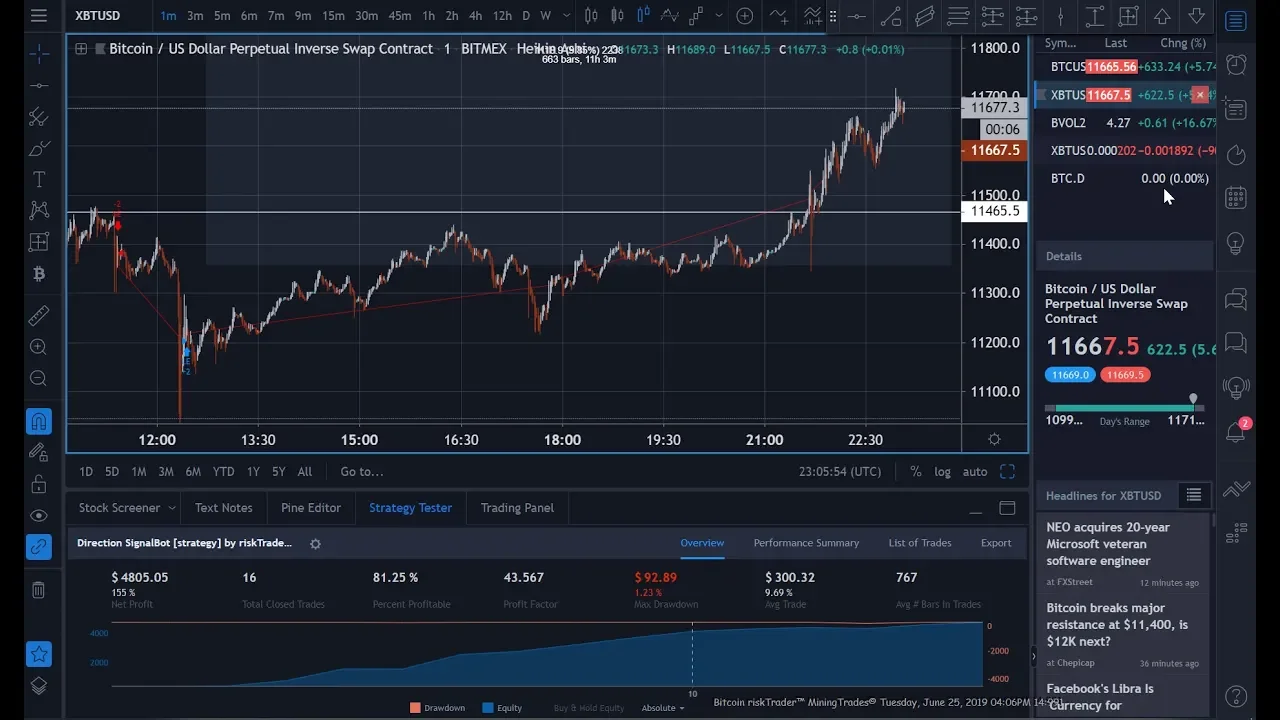Open the Pine Editor tab

(311, 508)
